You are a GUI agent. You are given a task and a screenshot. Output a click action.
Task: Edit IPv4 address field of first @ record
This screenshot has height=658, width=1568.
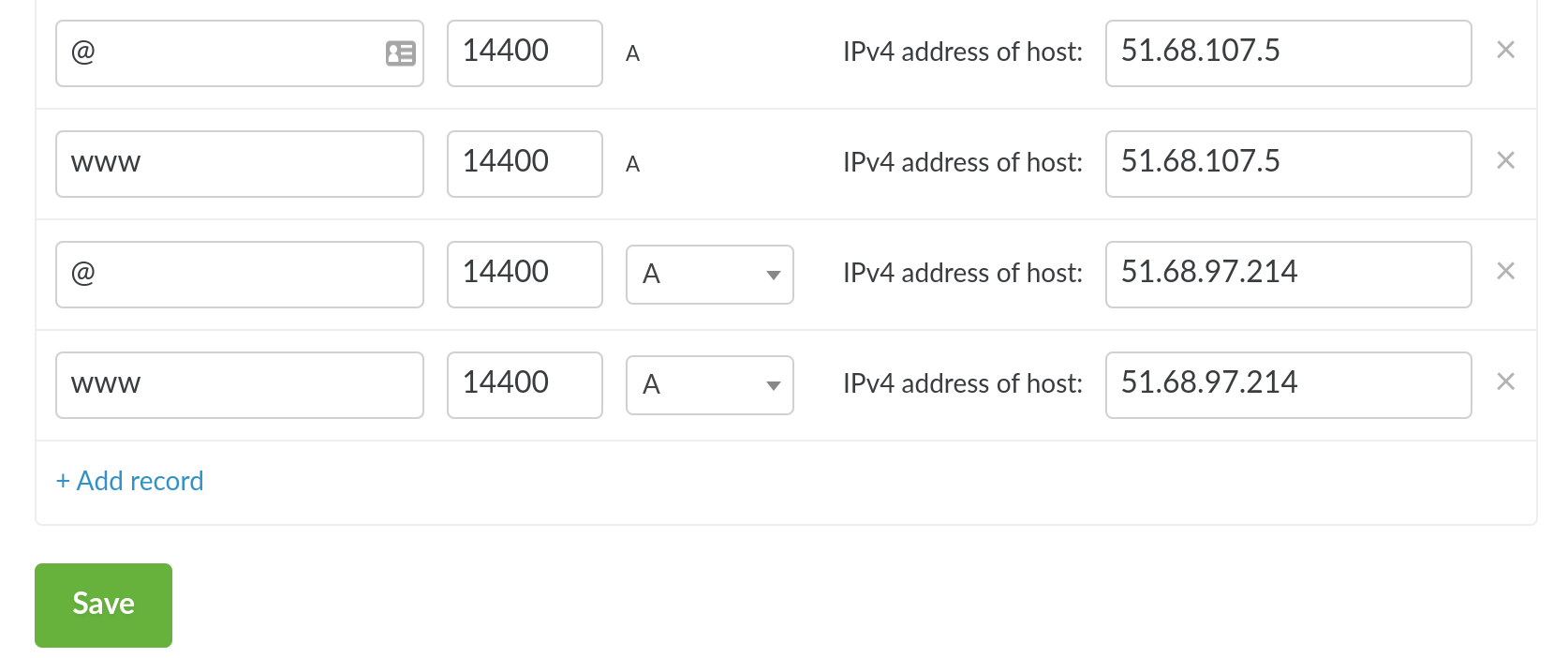[1287, 53]
